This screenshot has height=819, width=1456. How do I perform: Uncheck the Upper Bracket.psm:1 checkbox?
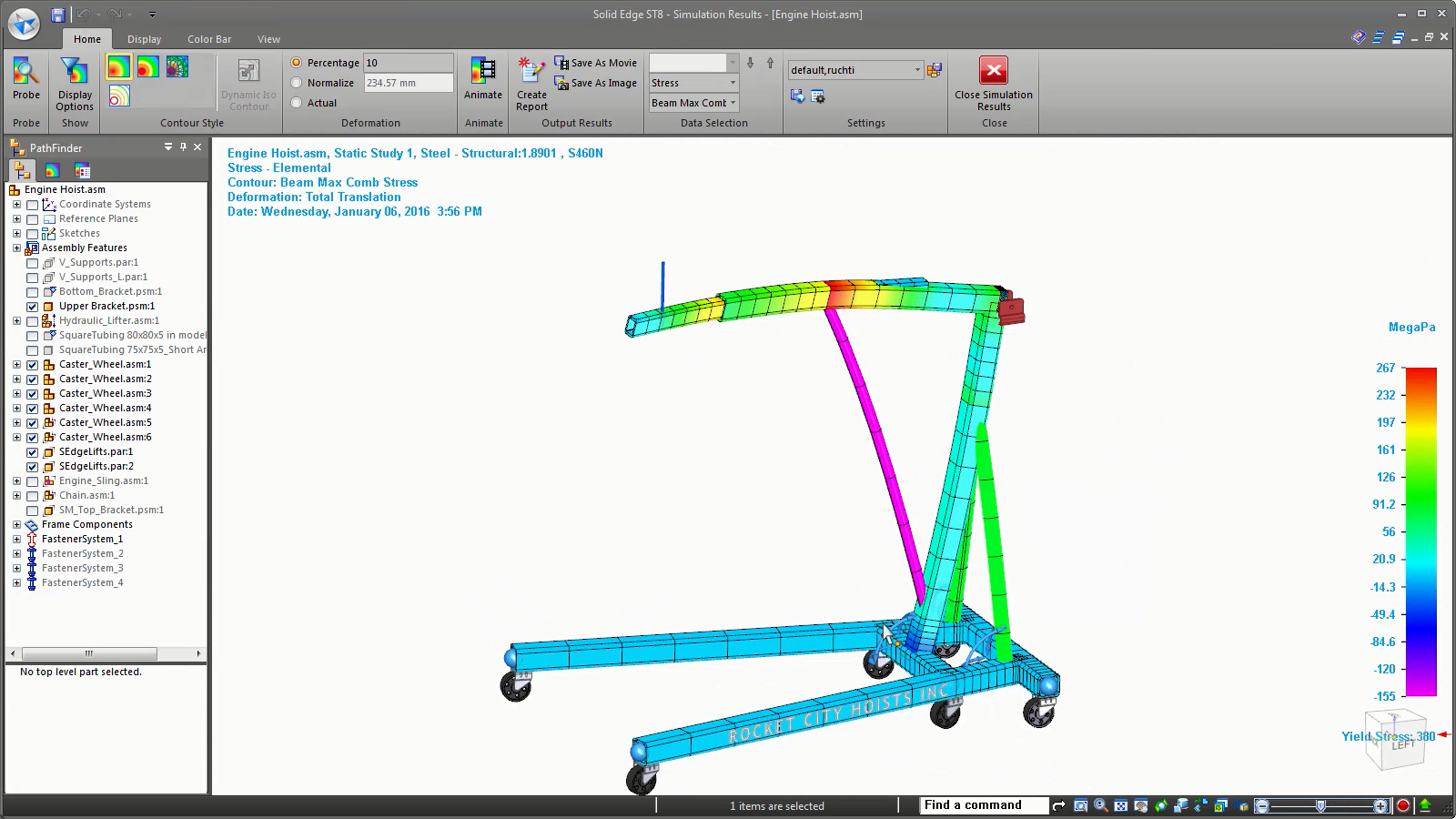[33, 307]
